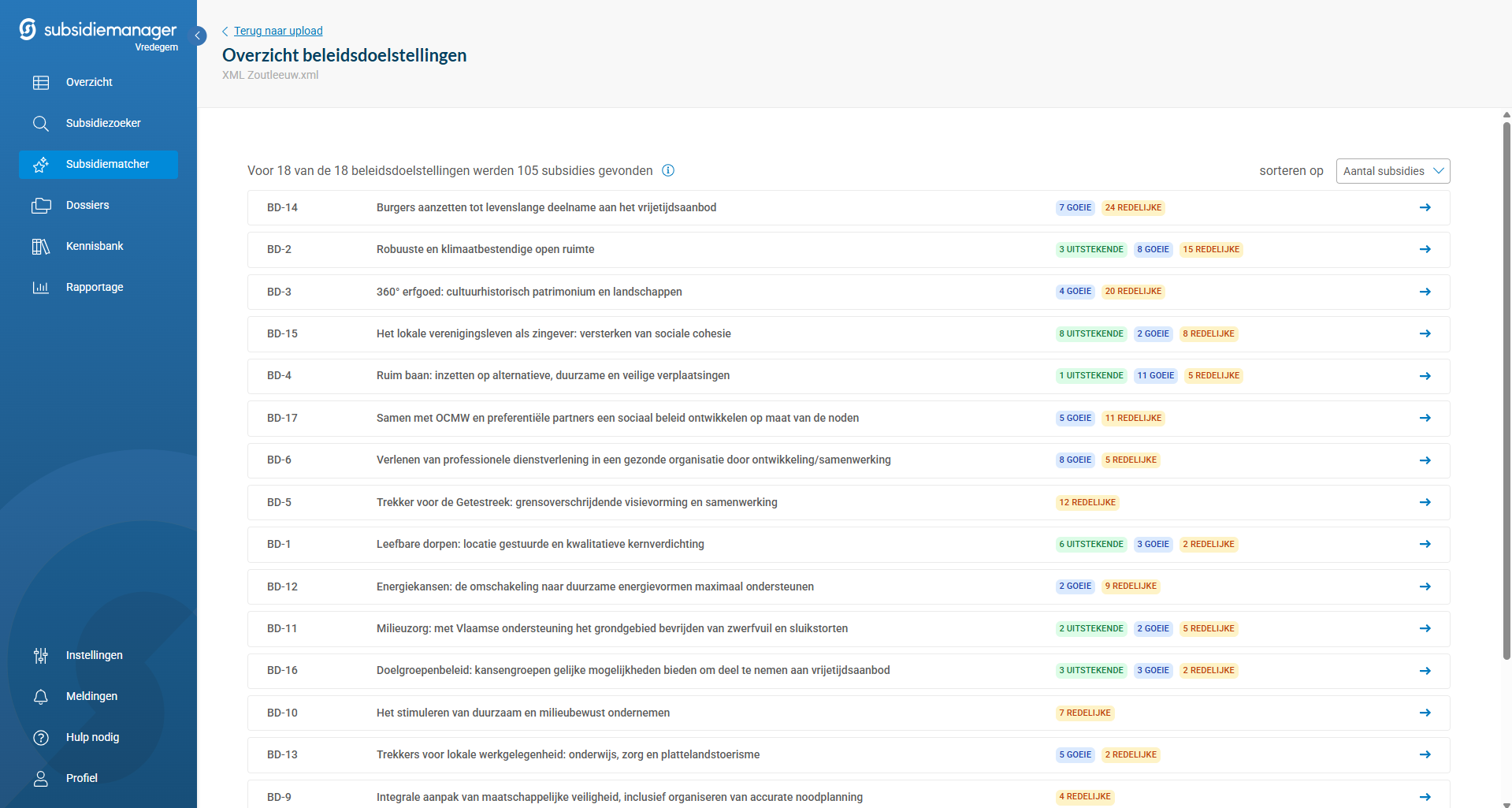Click the BD-9 row identifier

pyautogui.click(x=279, y=797)
